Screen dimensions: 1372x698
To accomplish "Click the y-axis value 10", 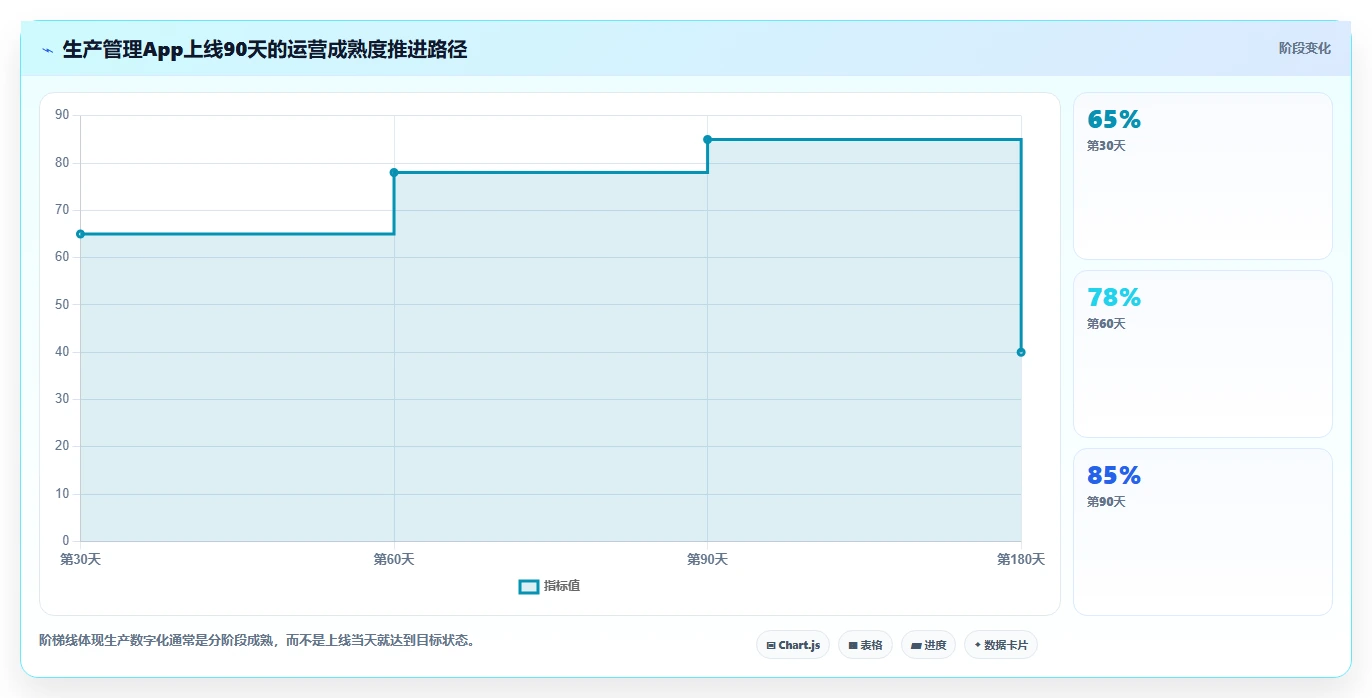I will tap(62, 494).
